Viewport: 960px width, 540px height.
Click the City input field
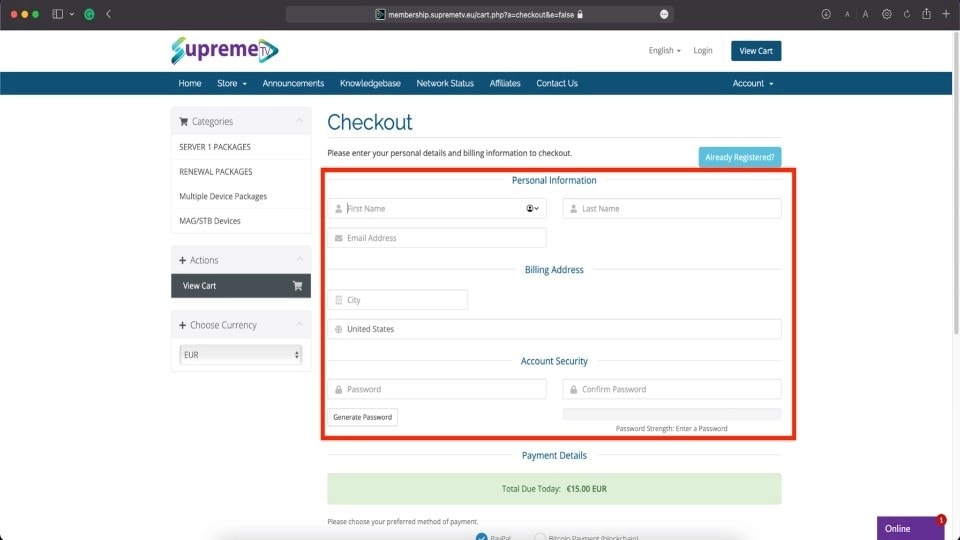pyautogui.click(x=397, y=300)
